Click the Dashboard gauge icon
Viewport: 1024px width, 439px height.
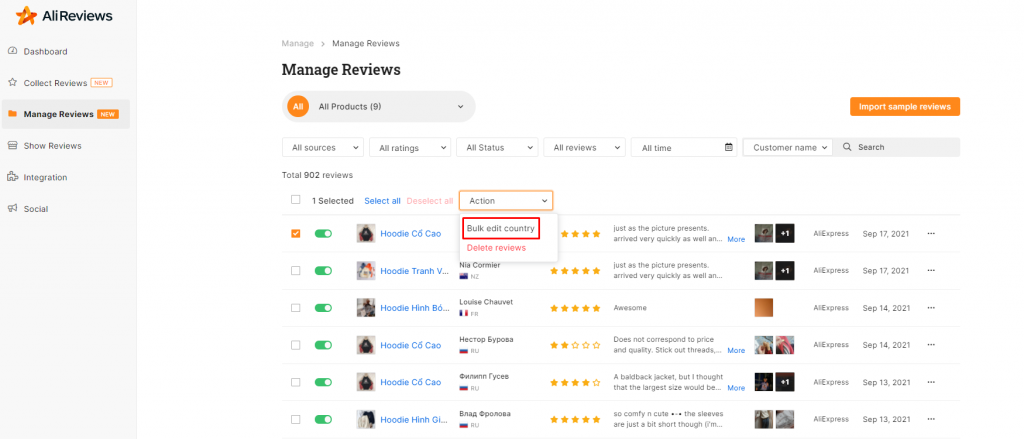[x=12, y=51]
